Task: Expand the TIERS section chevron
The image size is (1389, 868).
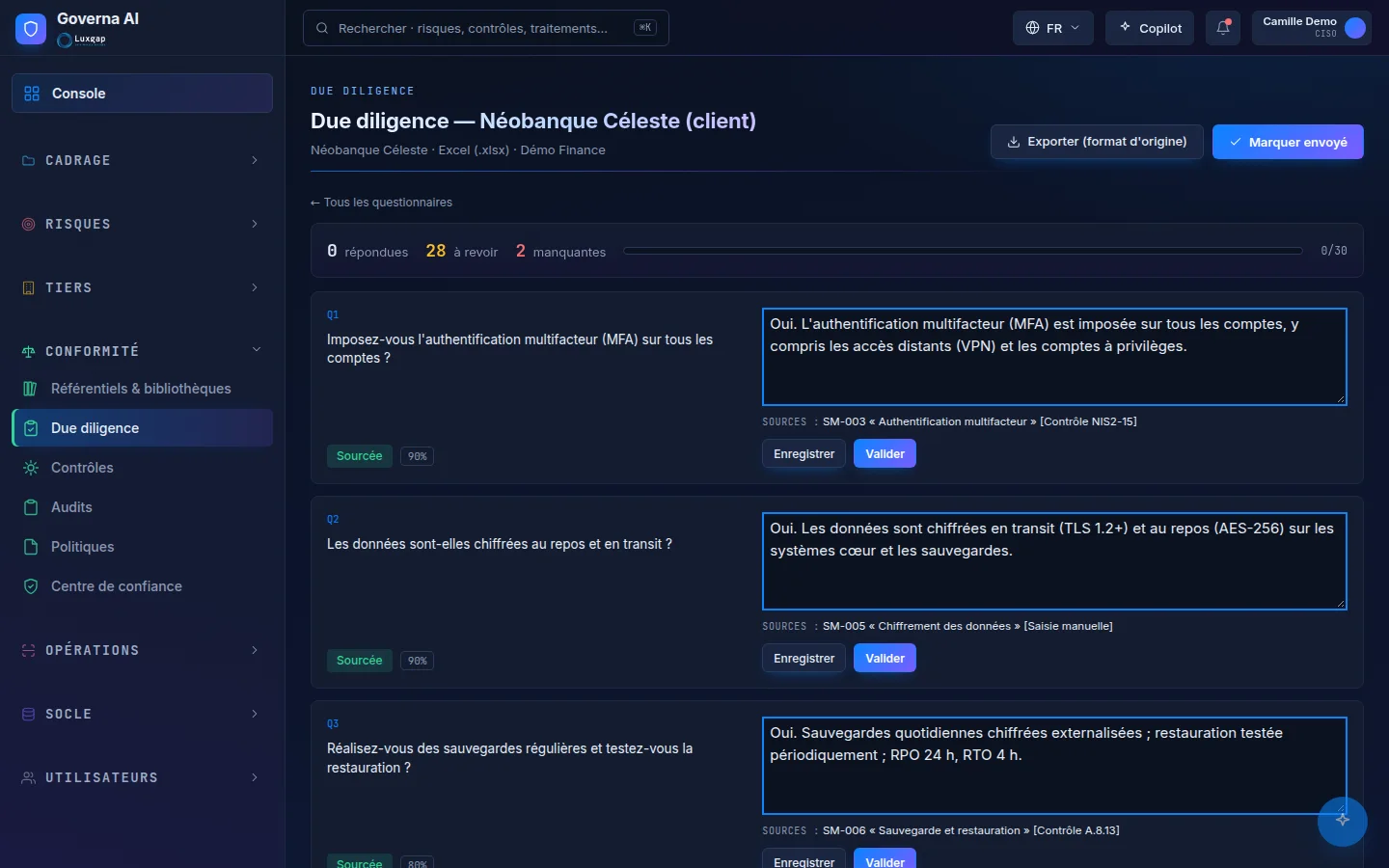Action: [255, 287]
